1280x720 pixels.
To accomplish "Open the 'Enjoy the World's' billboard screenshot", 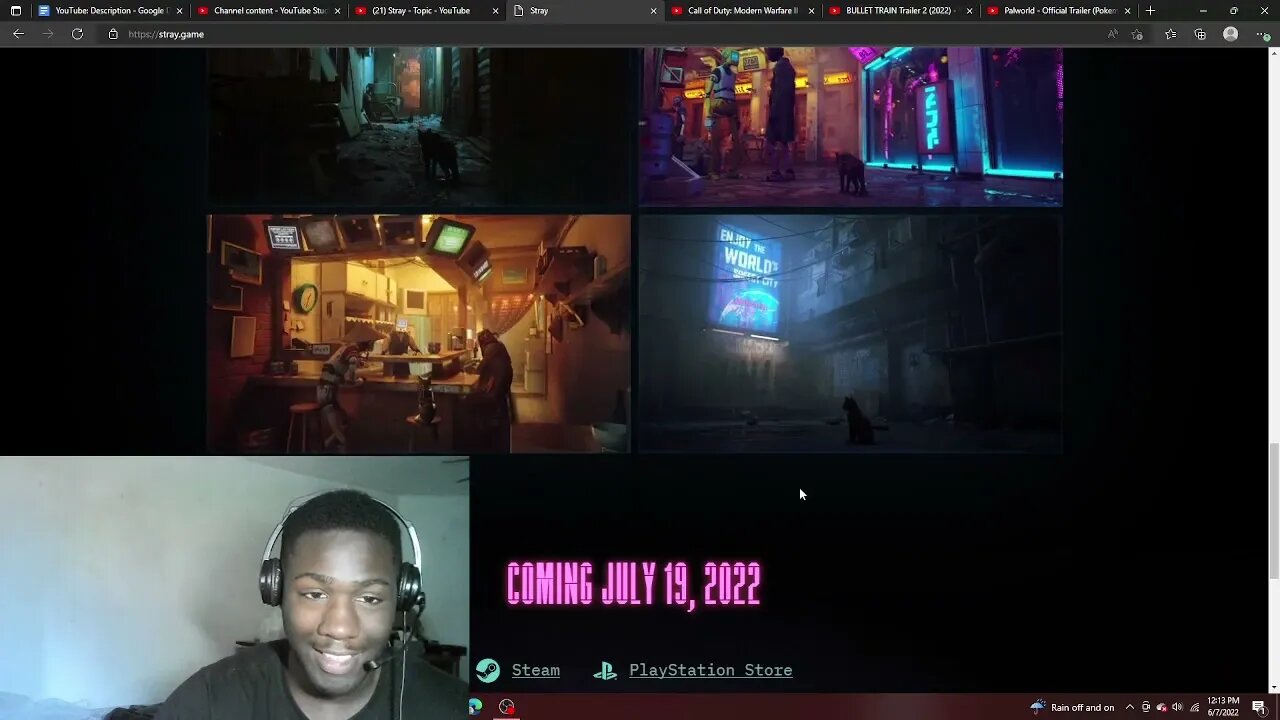I will pos(850,334).
